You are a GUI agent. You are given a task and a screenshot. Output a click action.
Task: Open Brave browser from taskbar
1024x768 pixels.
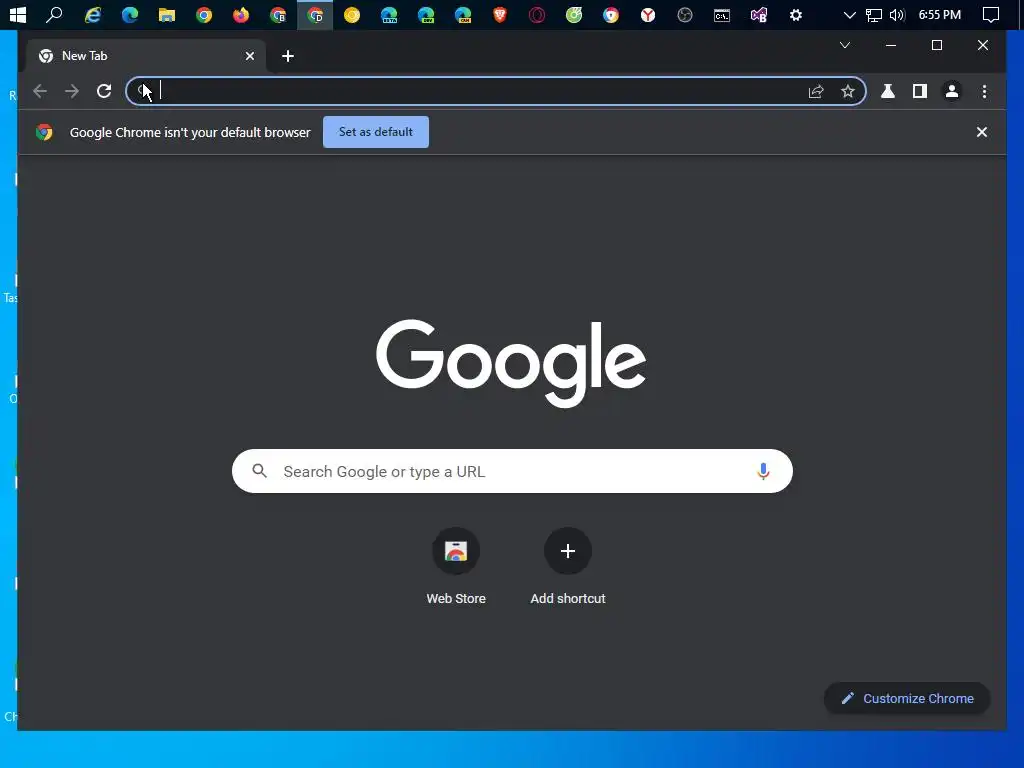click(x=500, y=14)
